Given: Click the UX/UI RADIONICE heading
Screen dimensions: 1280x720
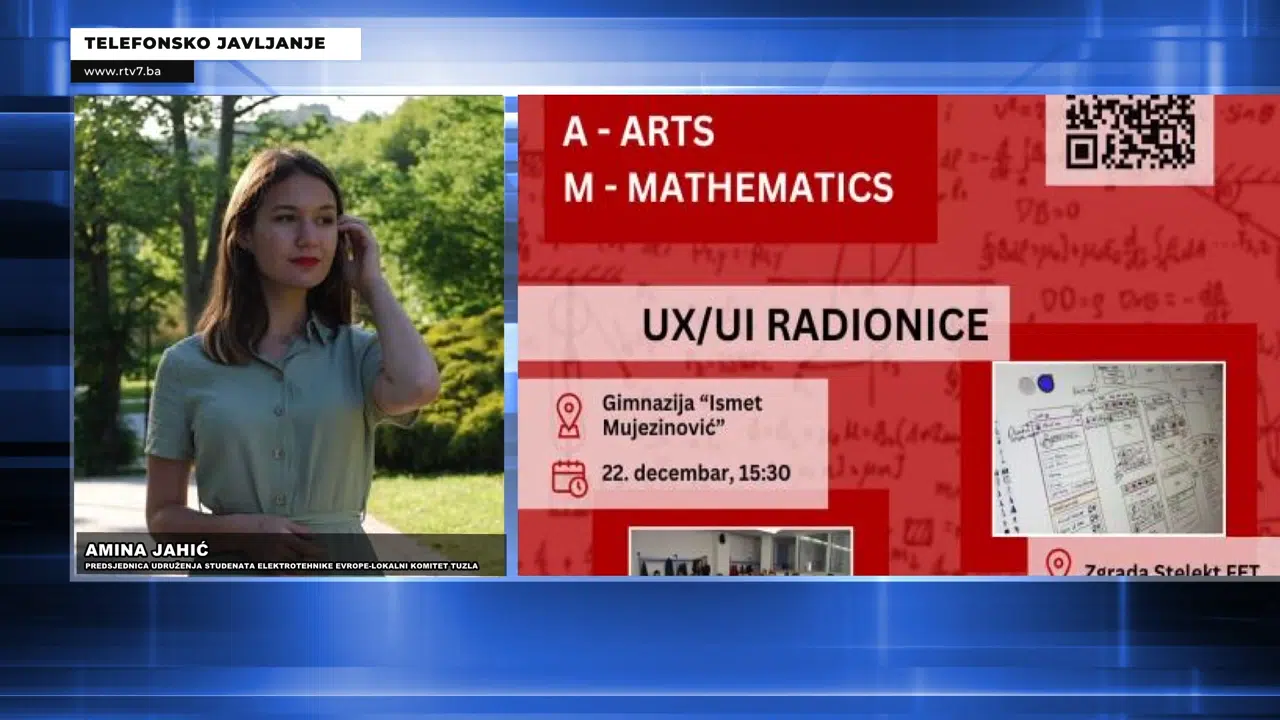Looking at the screenshot, I should click(815, 325).
